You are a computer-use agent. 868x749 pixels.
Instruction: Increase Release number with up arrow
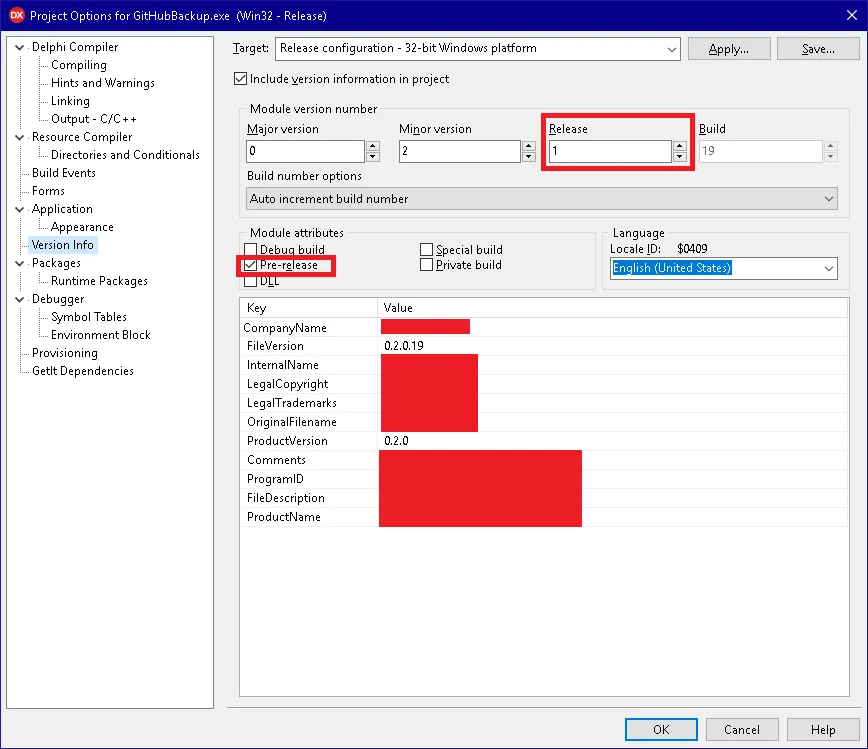click(680, 146)
